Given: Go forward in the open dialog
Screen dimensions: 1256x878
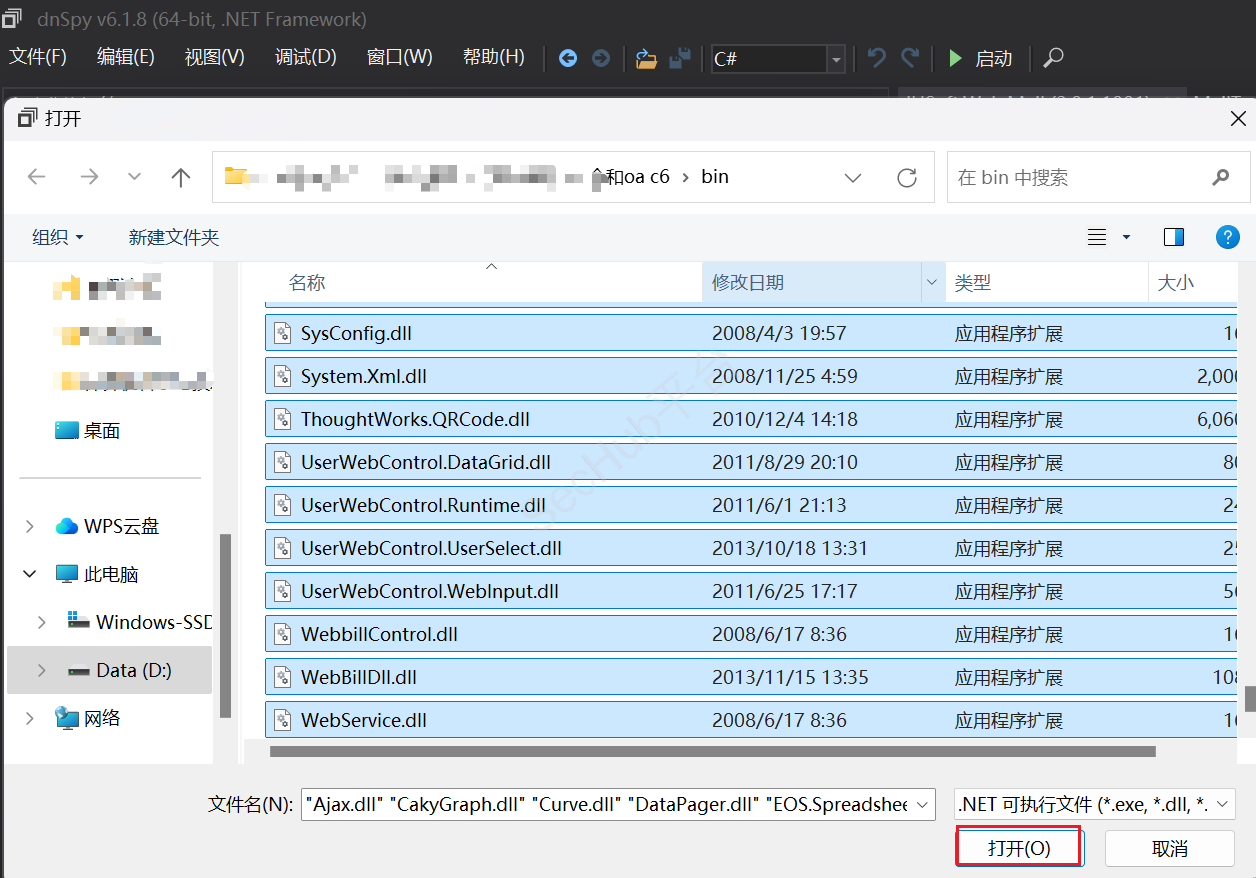Looking at the screenshot, I should [89, 177].
